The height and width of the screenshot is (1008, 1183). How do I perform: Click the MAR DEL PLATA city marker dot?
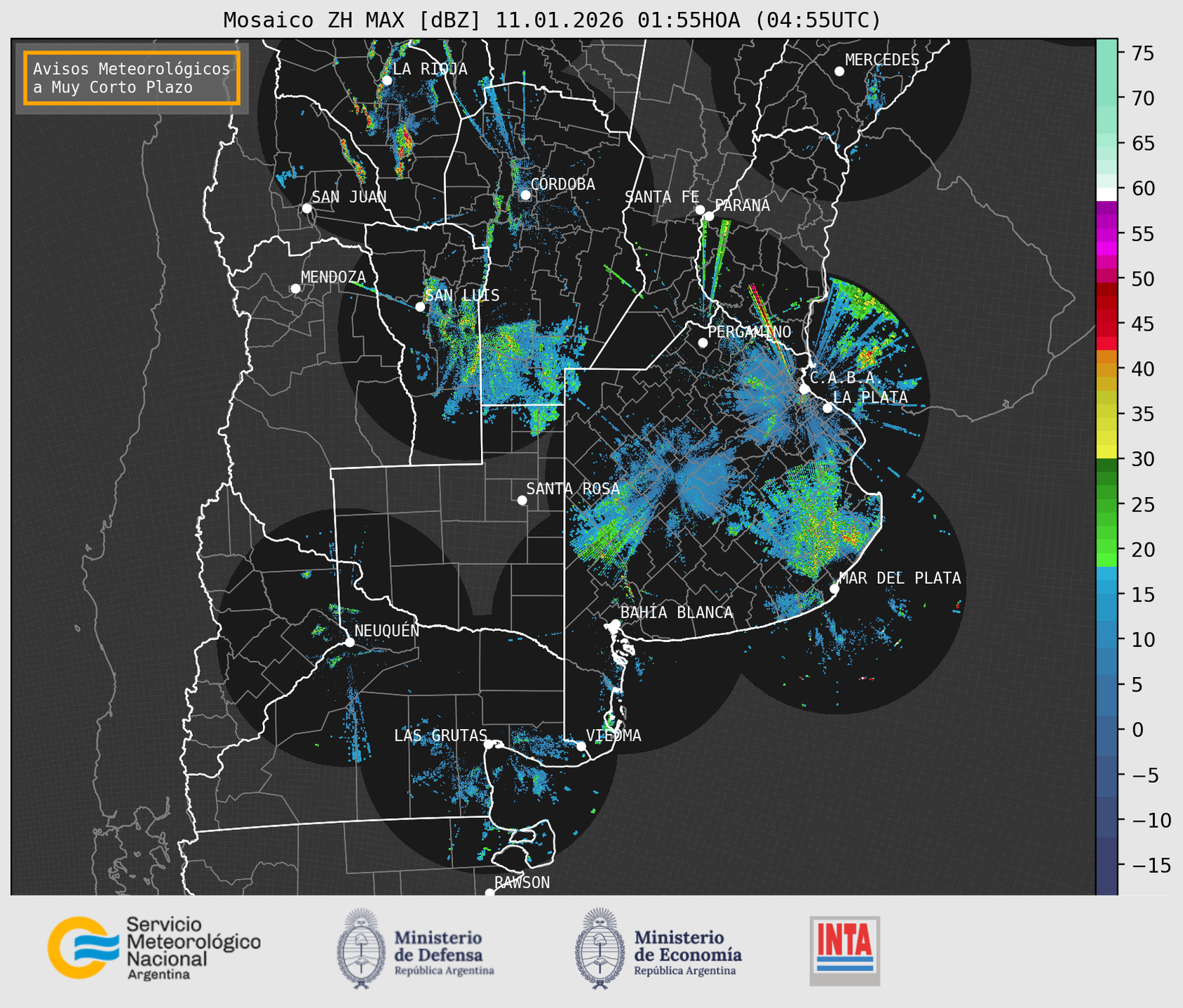pos(834,589)
